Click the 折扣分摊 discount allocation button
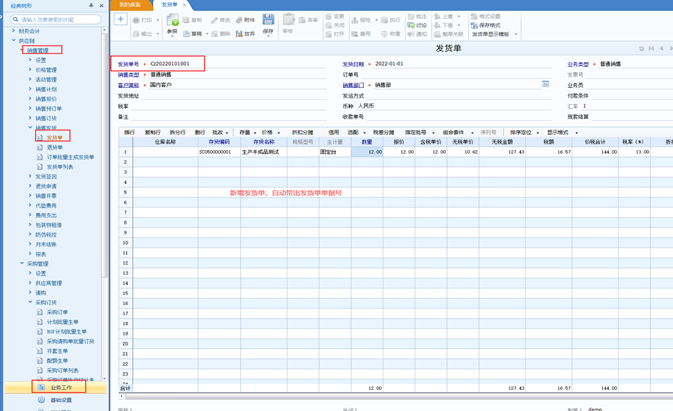This screenshot has height=411, width=673. tap(303, 133)
